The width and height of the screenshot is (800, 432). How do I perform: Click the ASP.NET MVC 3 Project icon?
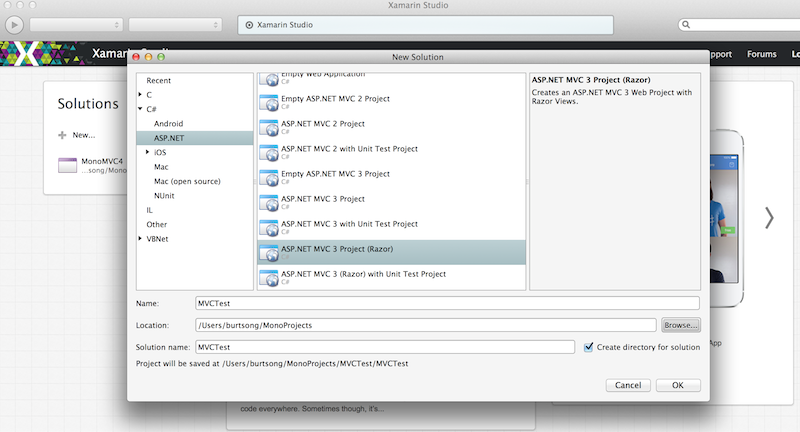269,202
